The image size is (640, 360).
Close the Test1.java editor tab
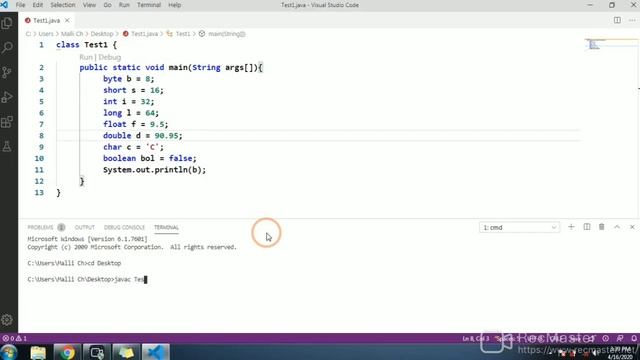pos(67,20)
